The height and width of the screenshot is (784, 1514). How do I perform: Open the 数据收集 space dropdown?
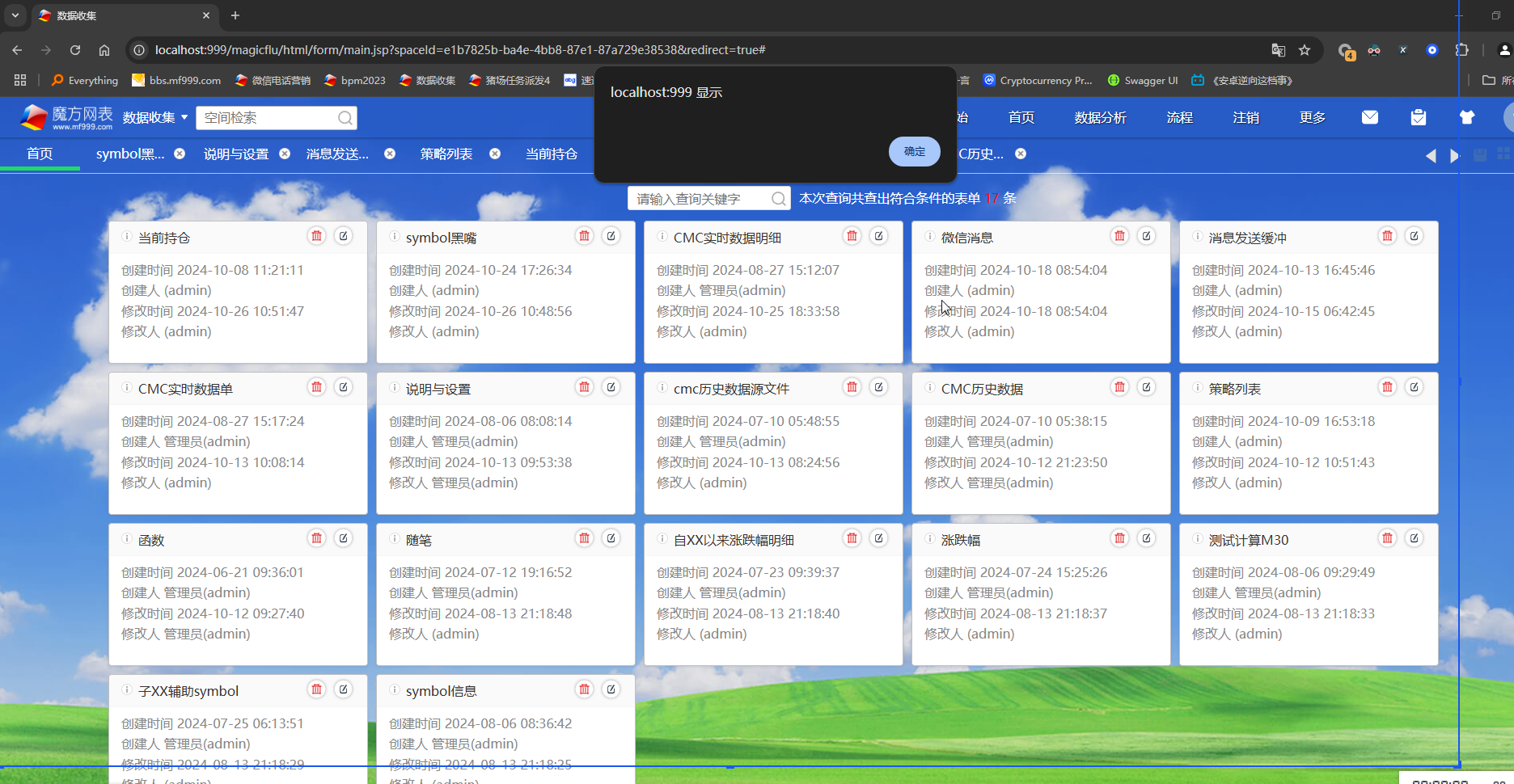tap(155, 118)
